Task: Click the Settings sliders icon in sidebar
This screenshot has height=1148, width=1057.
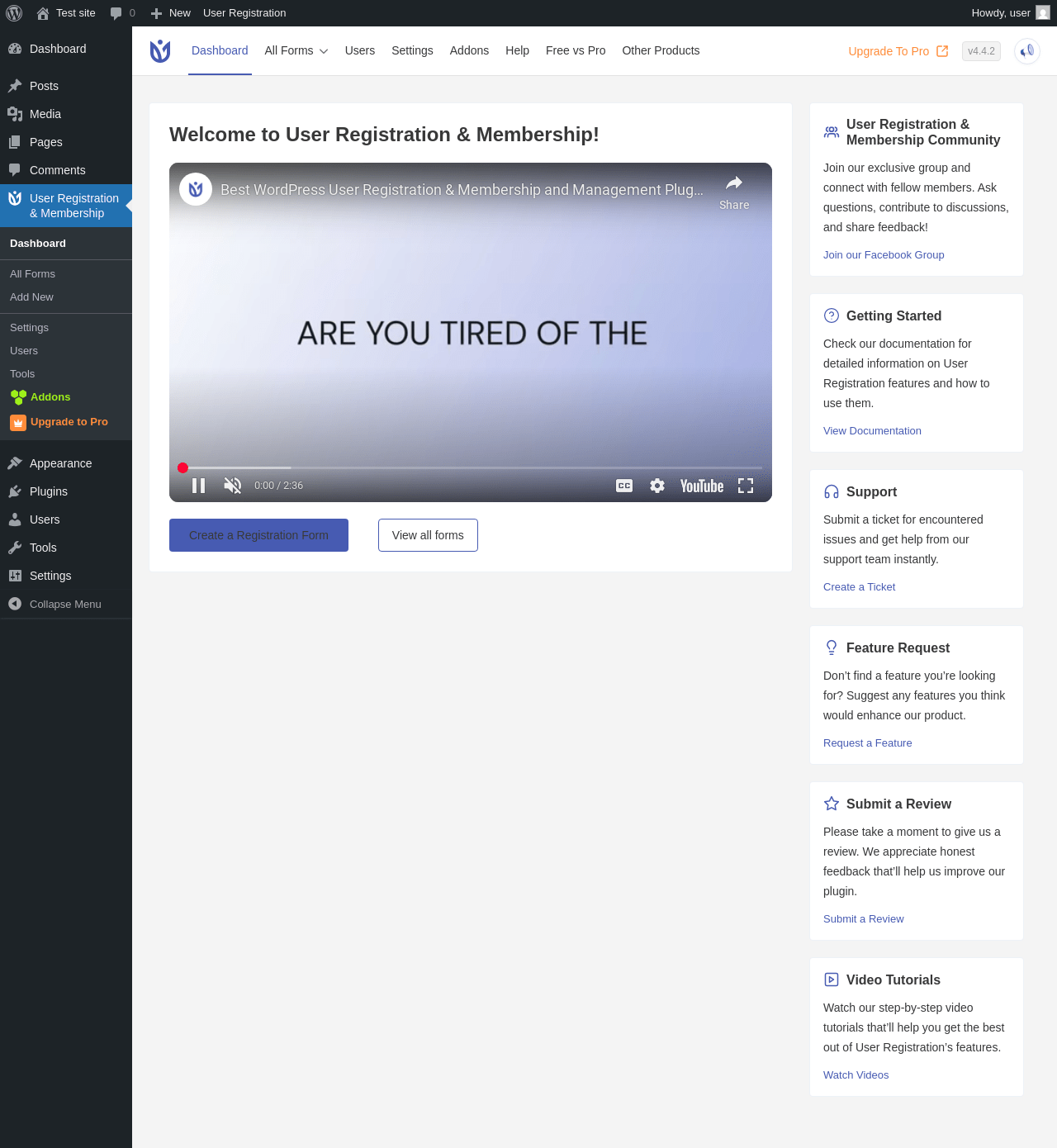Action: pos(15,576)
